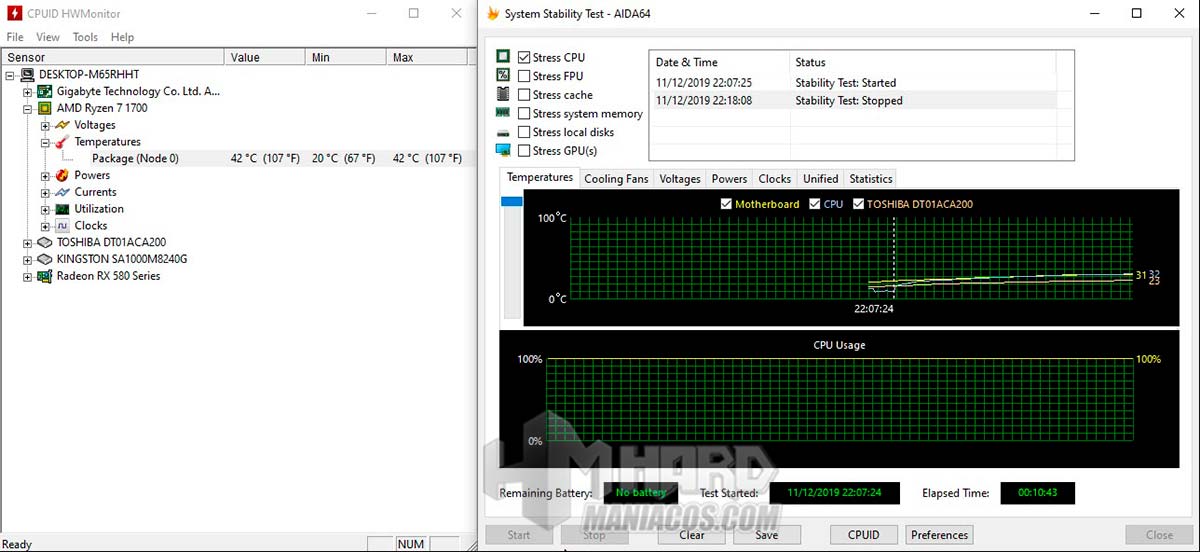The image size is (1200, 552).
Task: Expand the Voltages node
Action: pos(45,125)
